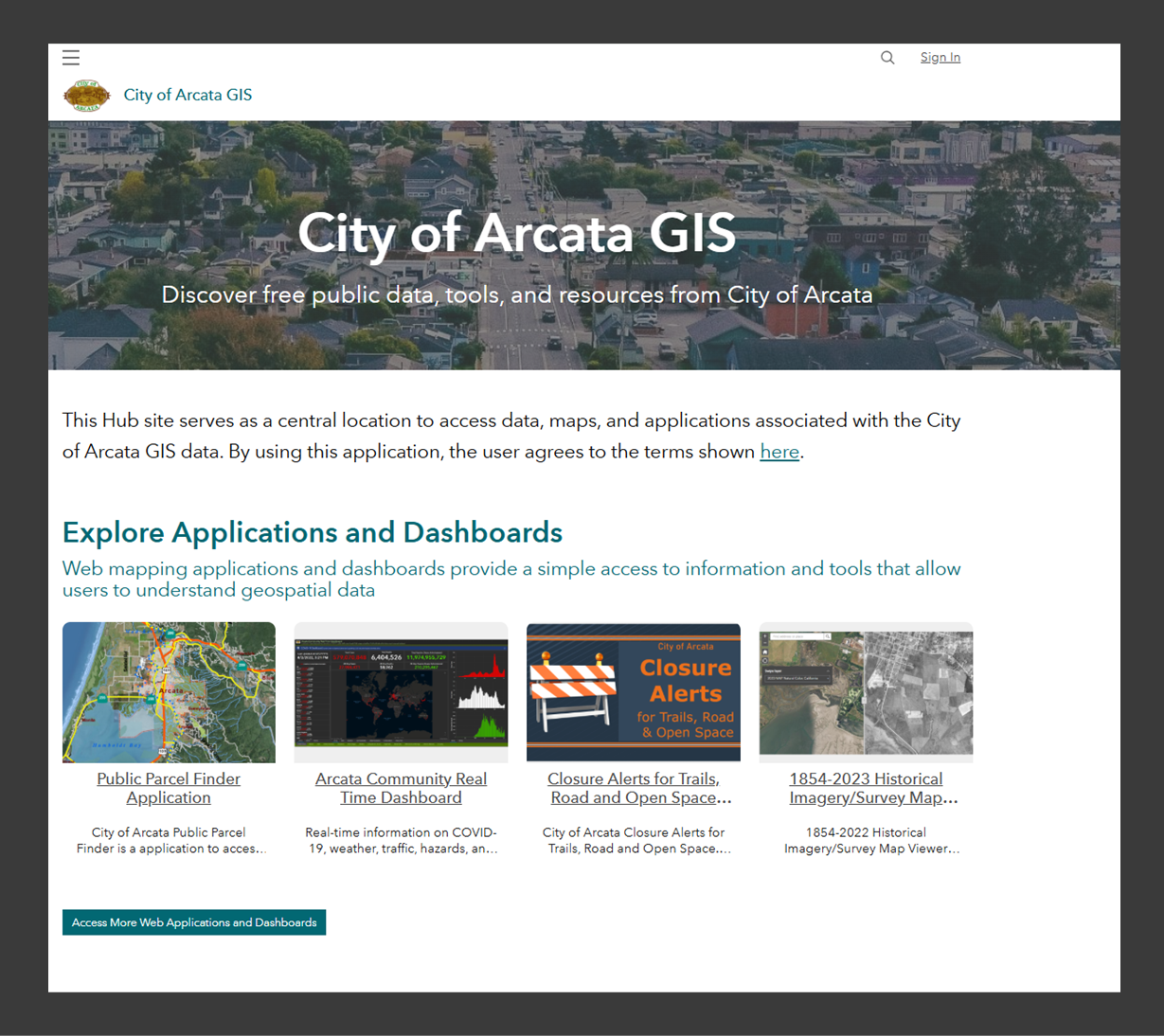
Task: Click Access More Web Applications and Dashboards
Action: point(193,921)
